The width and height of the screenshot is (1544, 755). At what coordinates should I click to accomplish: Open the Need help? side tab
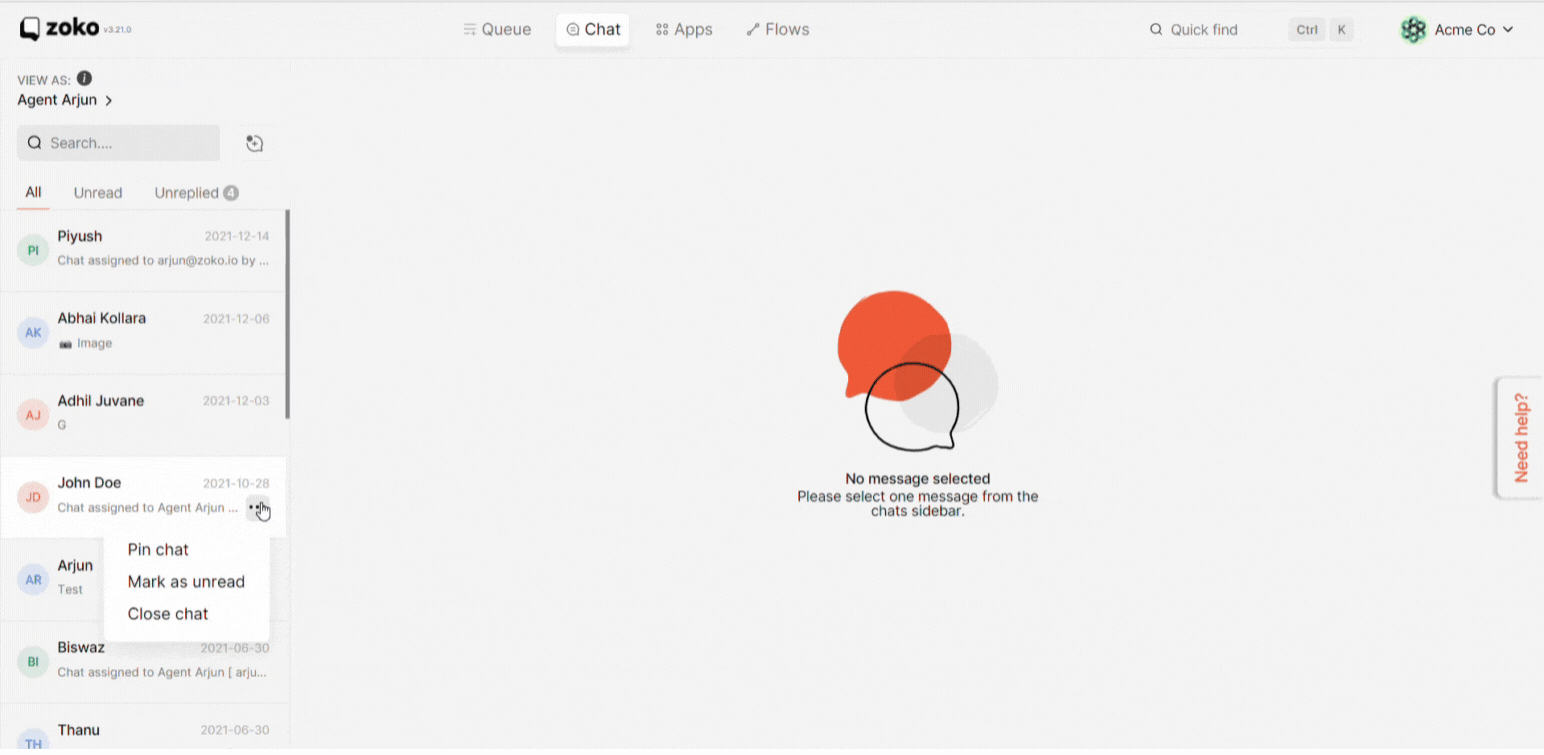pyautogui.click(x=1521, y=437)
